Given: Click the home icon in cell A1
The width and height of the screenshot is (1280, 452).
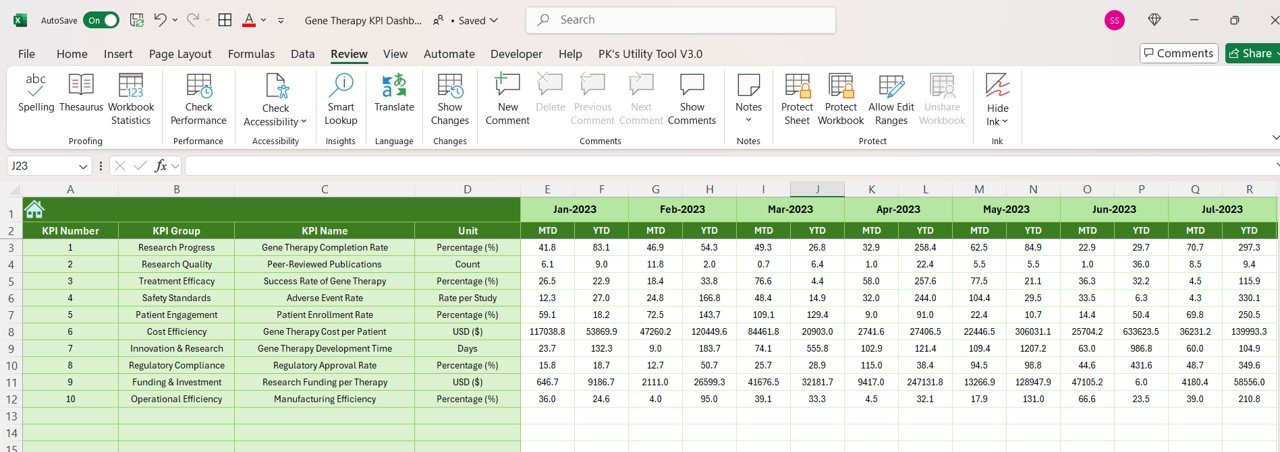Looking at the screenshot, I should point(35,209).
